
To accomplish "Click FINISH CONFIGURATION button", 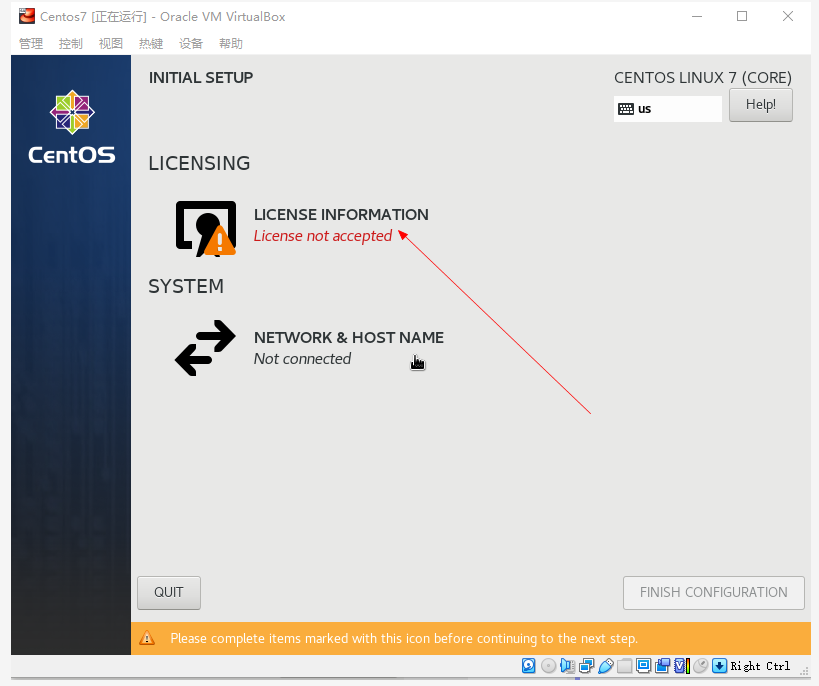I will [x=713, y=592].
